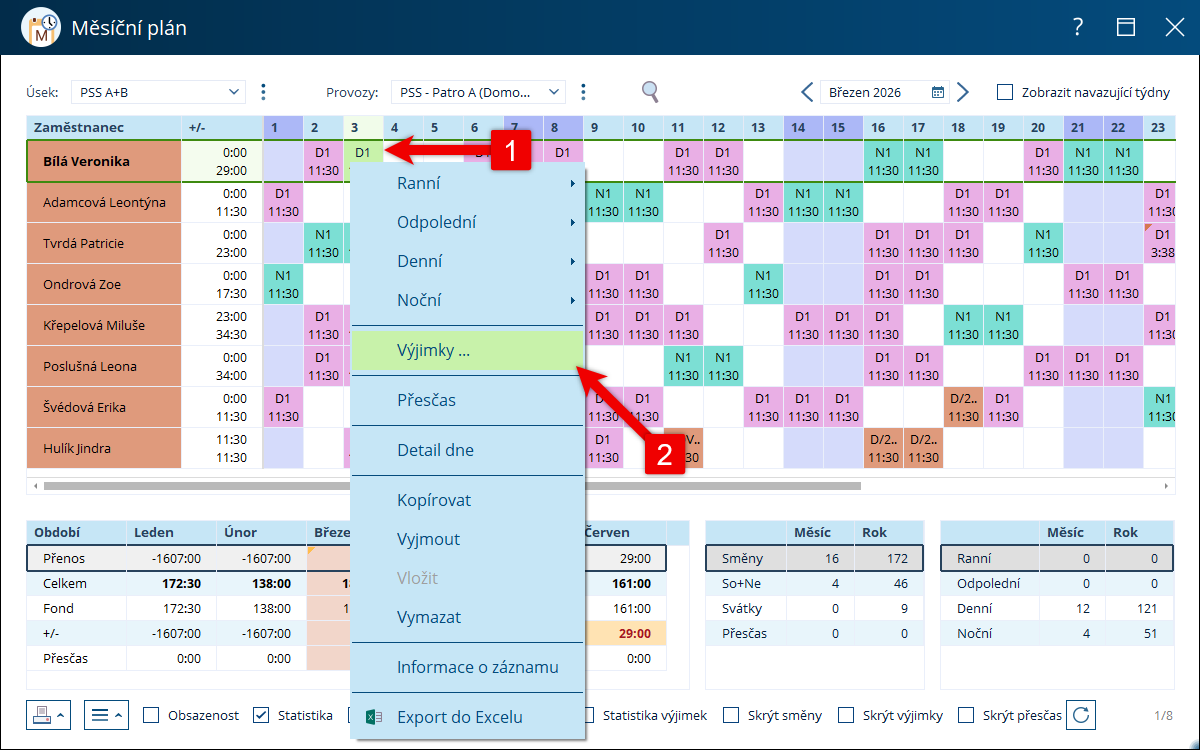1200x750 pixels.
Task: Click Export do Excelu menu item
Action: pyautogui.click(x=467, y=717)
